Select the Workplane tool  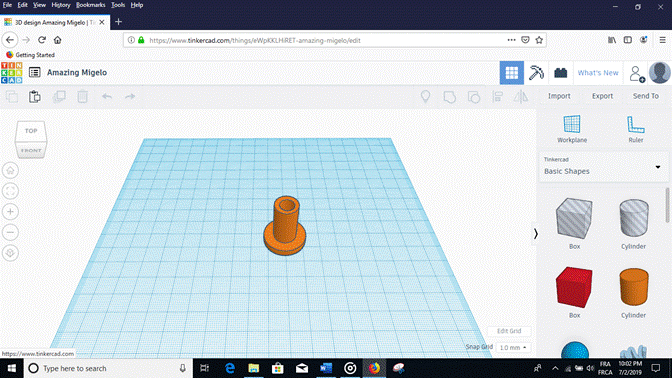572,129
